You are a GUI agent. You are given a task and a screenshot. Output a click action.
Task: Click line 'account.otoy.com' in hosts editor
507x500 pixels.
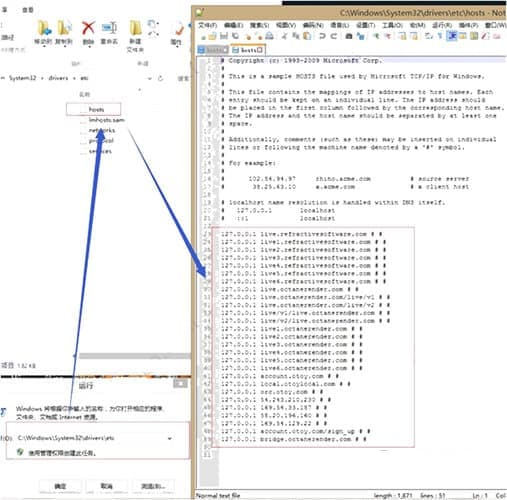(279, 376)
